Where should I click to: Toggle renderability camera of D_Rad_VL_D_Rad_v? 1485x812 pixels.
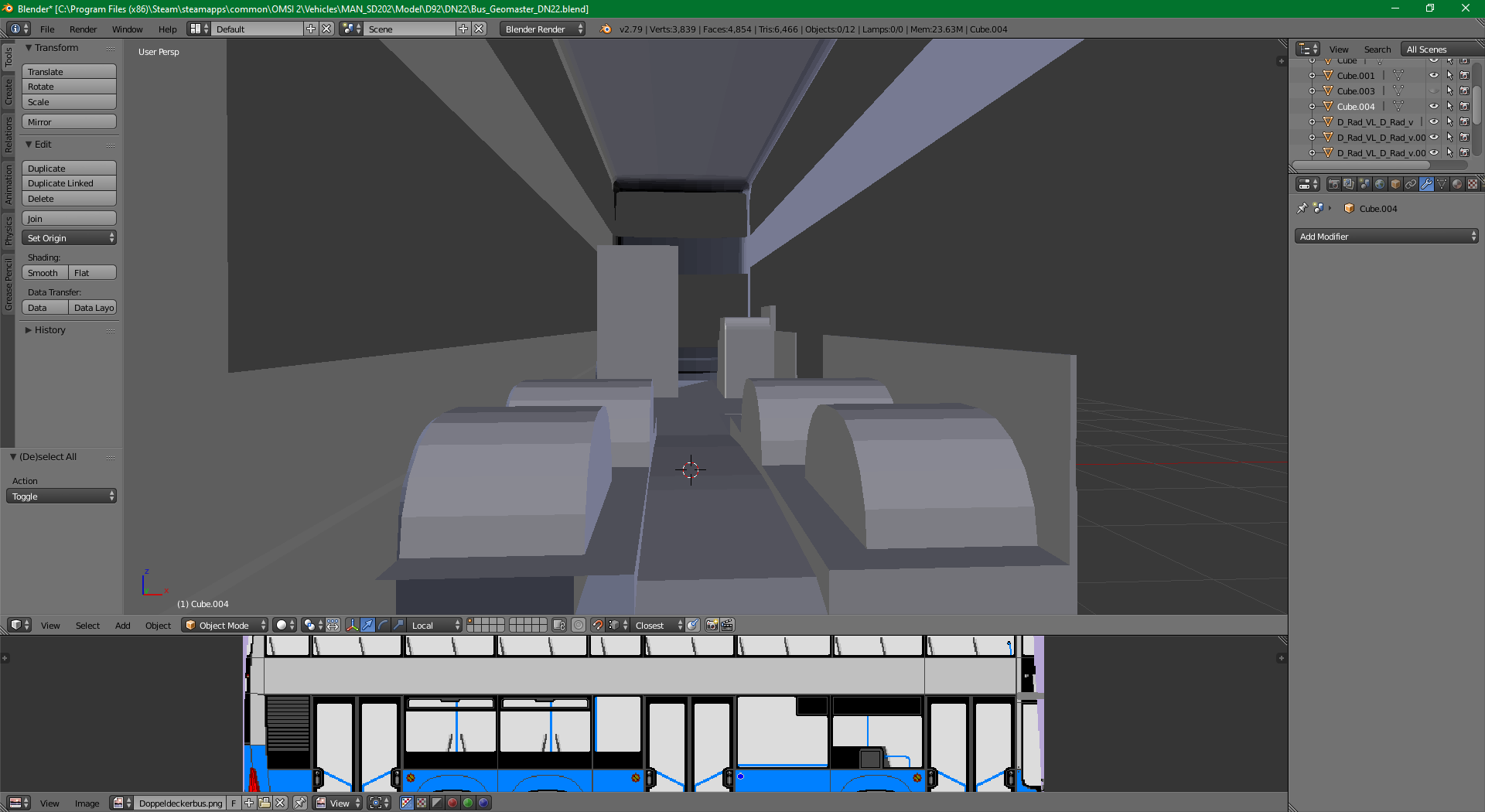tap(1464, 122)
